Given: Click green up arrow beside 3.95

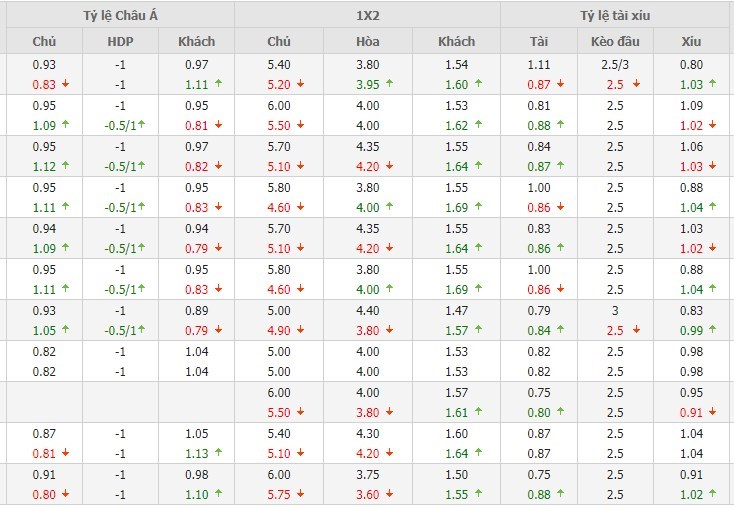Looking at the screenshot, I should (390, 85).
